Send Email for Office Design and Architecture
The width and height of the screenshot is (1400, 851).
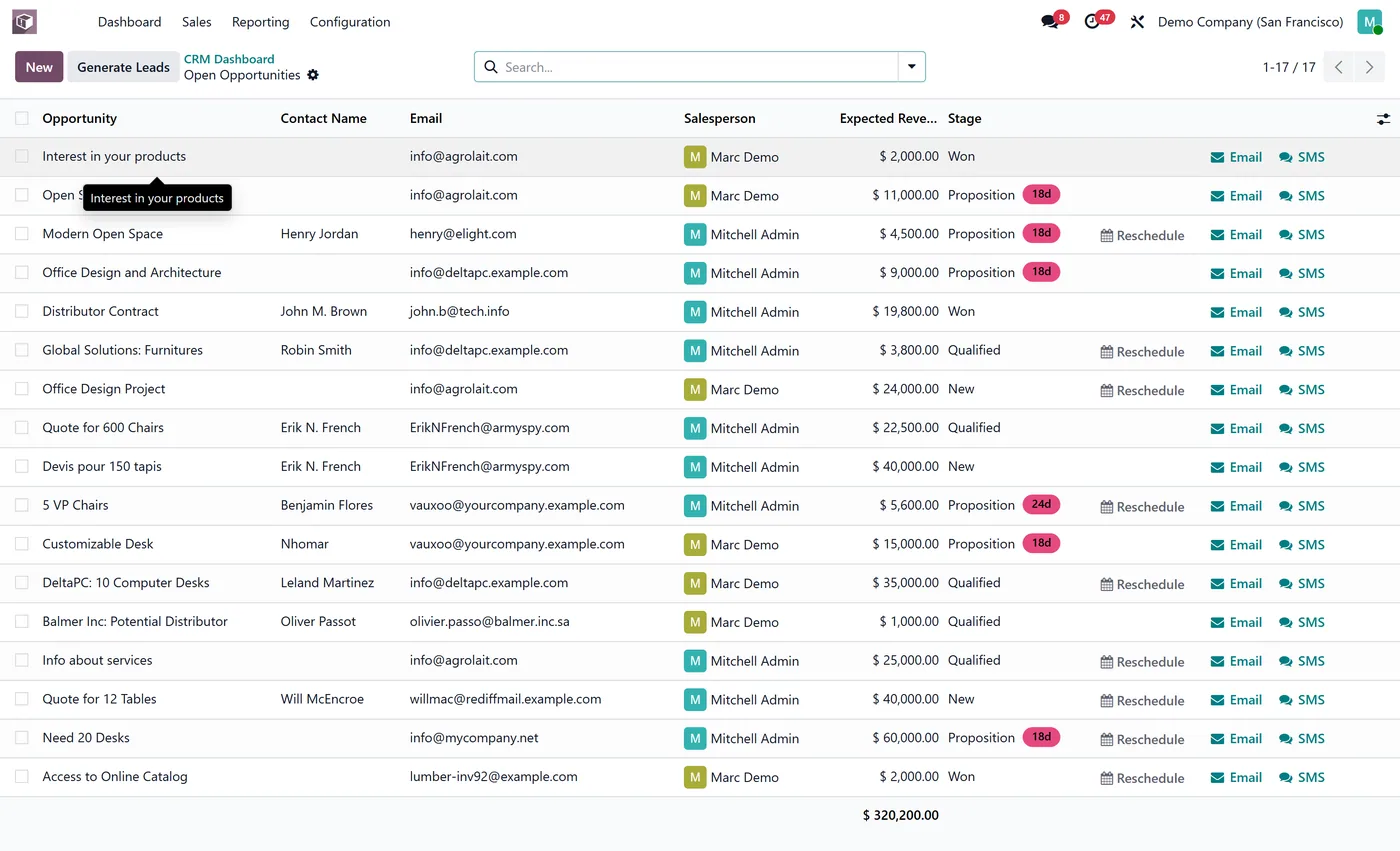point(1236,273)
